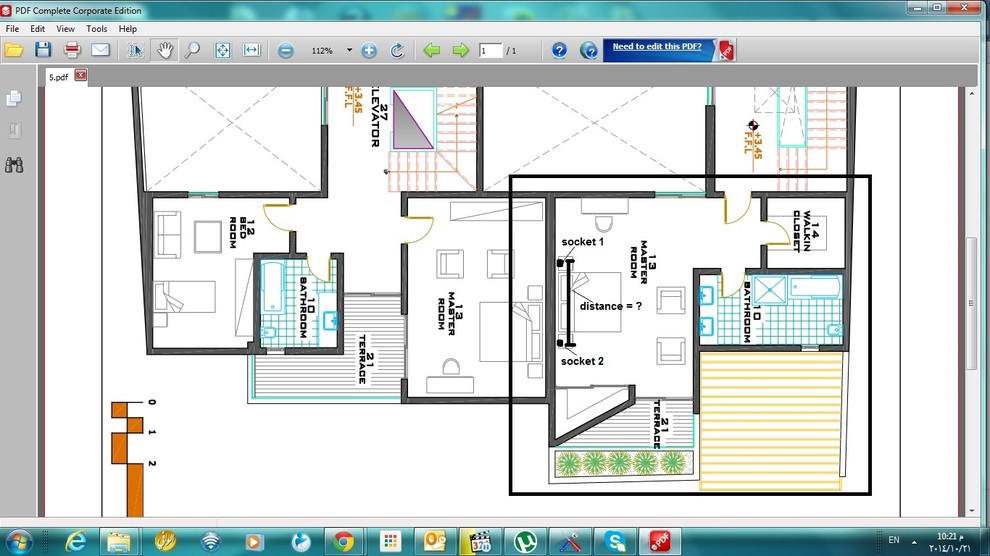Image resolution: width=990 pixels, height=556 pixels.
Task: Open Google Chrome from the taskbar
Action: click(x=343, y=541)
